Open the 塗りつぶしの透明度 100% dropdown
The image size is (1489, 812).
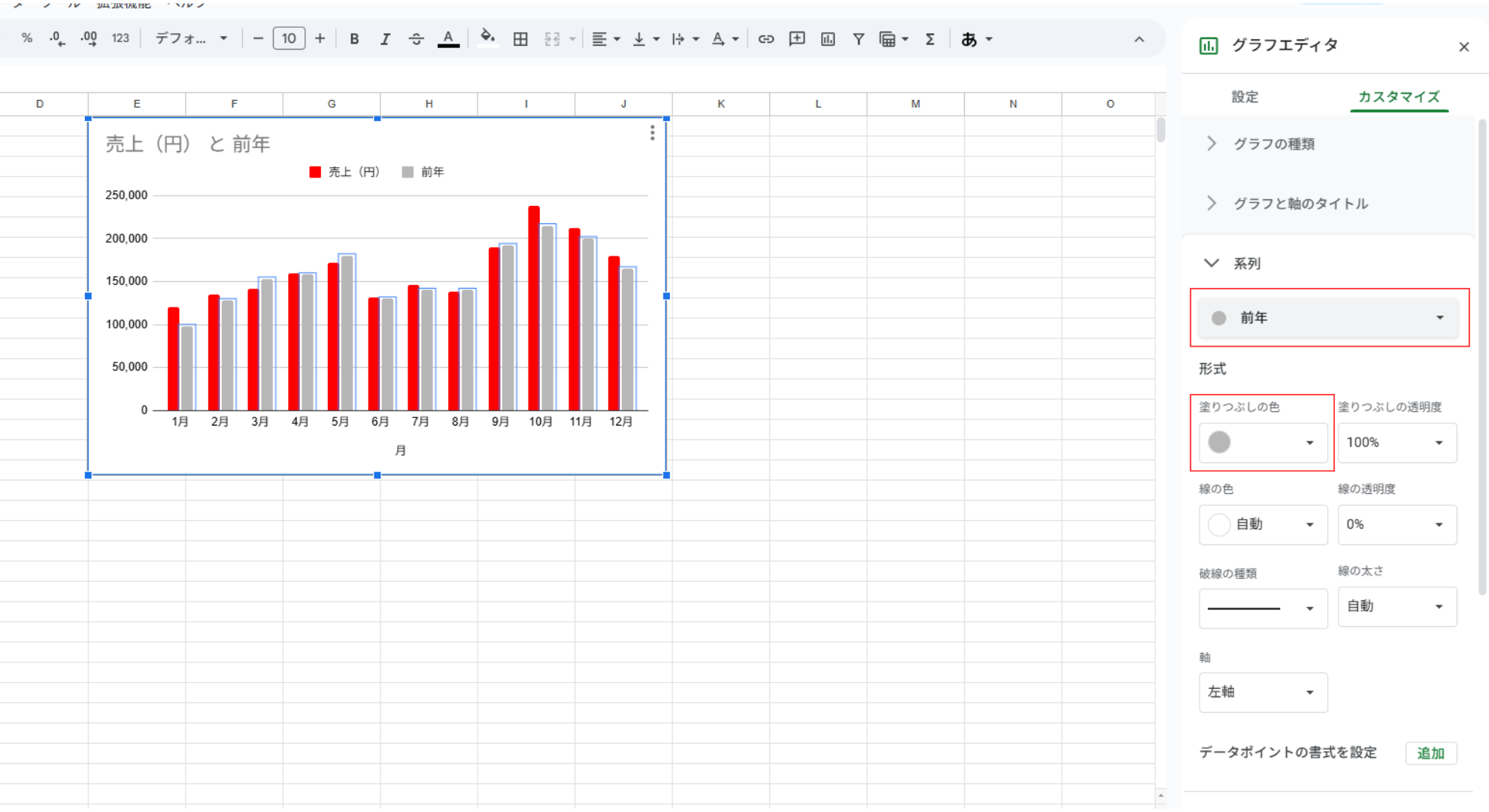click(x=1397, y=442)
